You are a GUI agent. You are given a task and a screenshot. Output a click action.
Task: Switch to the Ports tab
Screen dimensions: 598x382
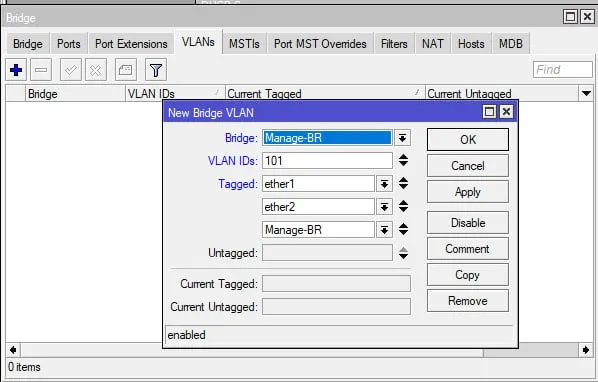point(69,44)
